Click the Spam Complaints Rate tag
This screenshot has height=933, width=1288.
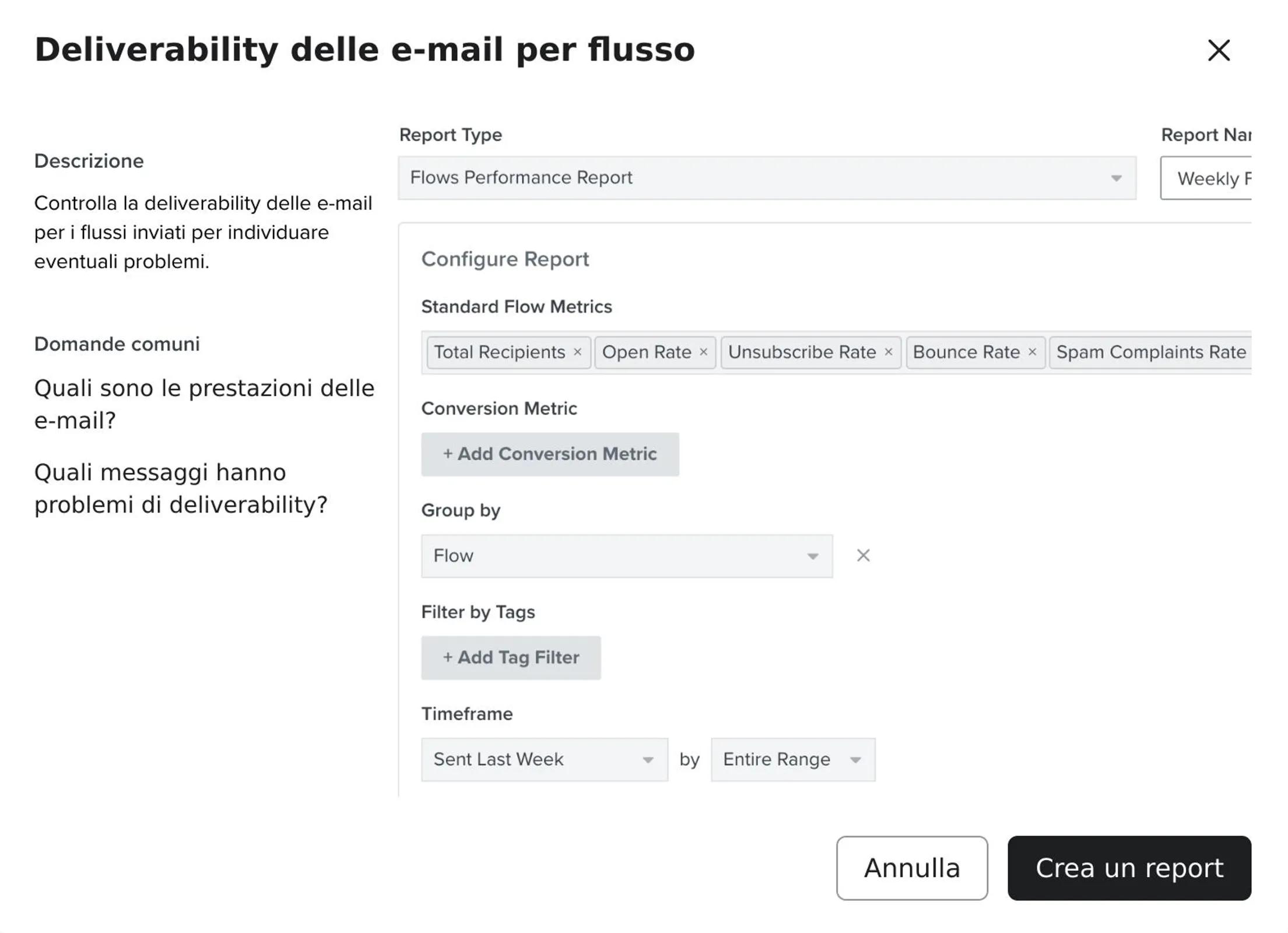pyautogui.click(x=1150, y=352)
